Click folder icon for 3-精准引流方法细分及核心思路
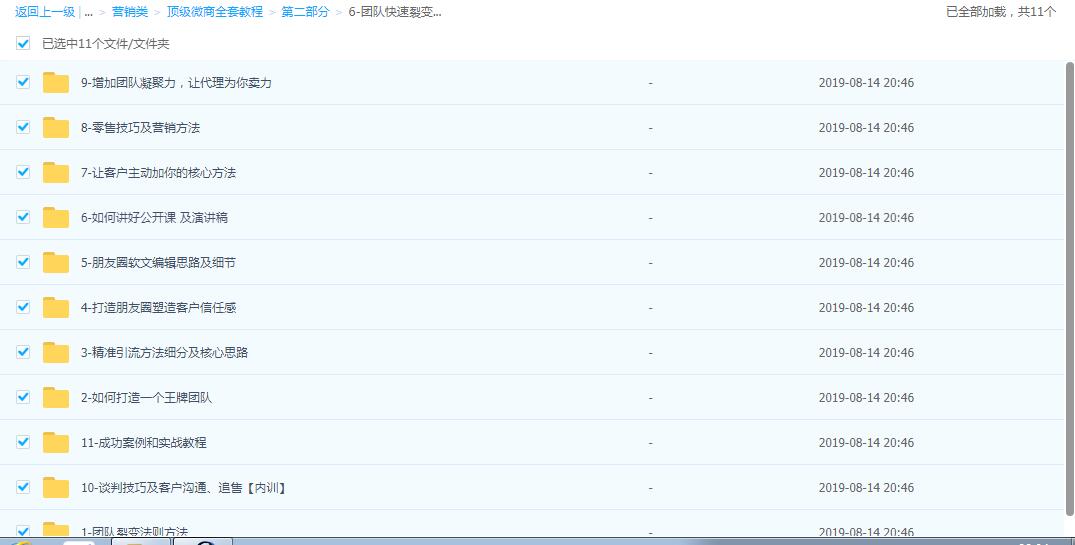 [x=56, y=353]
